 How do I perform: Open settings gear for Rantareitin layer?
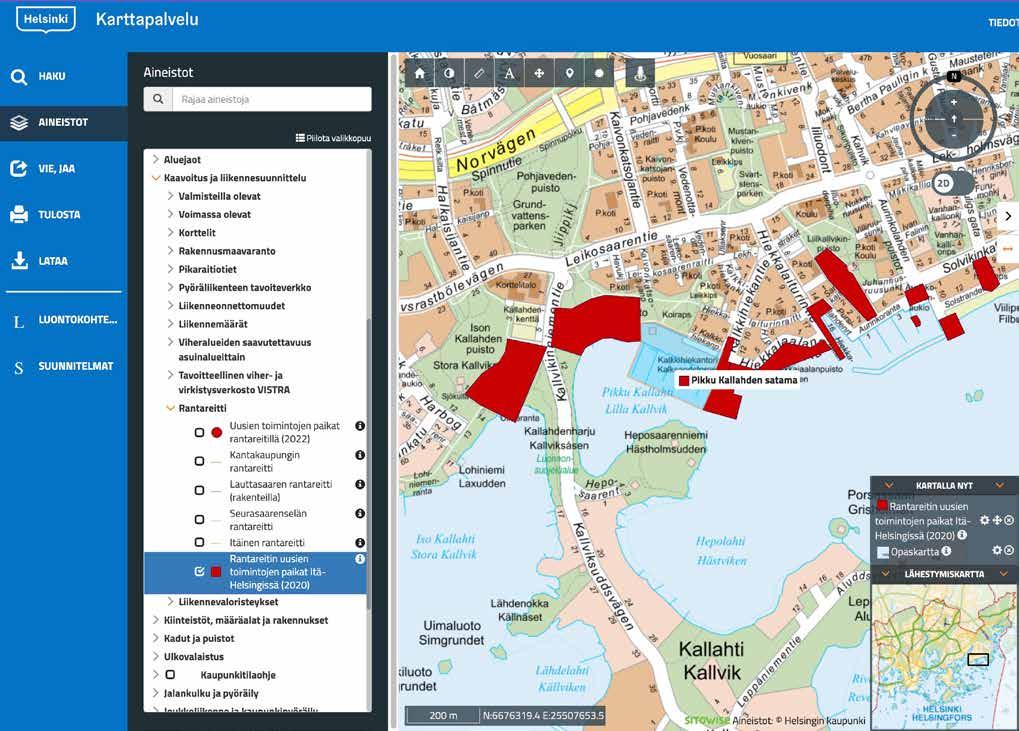(x=985, y=520)
